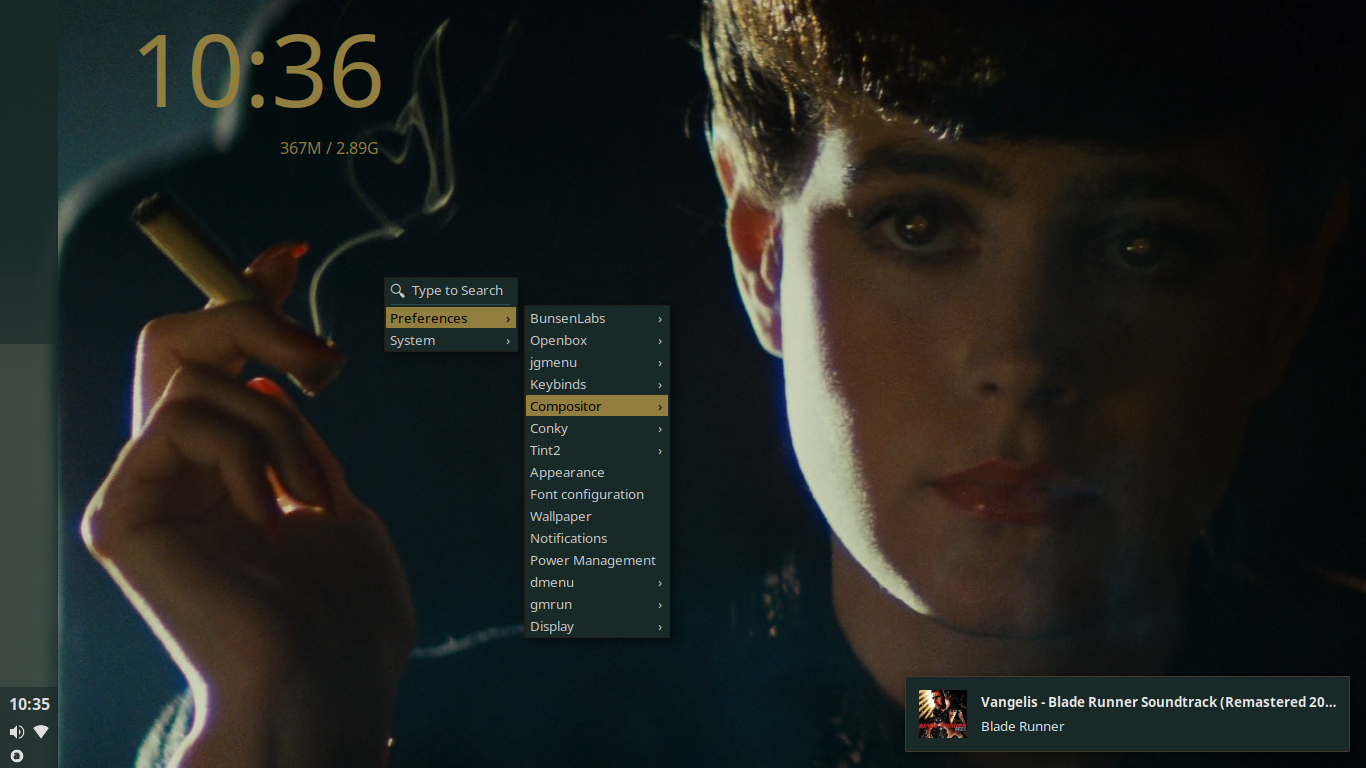Expand the System submenu arrow
Viewport: 1366px width, 768px height.
pos(508,341)
